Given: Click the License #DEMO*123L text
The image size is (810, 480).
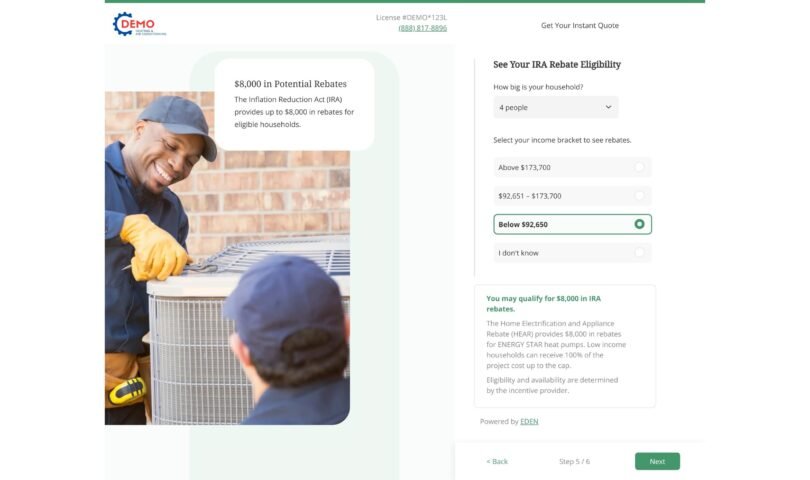Looking at the screenshot, I should (x=411, y=18).
